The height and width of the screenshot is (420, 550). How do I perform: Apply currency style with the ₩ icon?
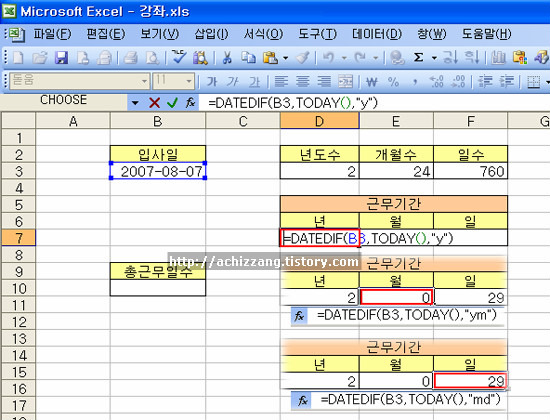pos(371,82)
